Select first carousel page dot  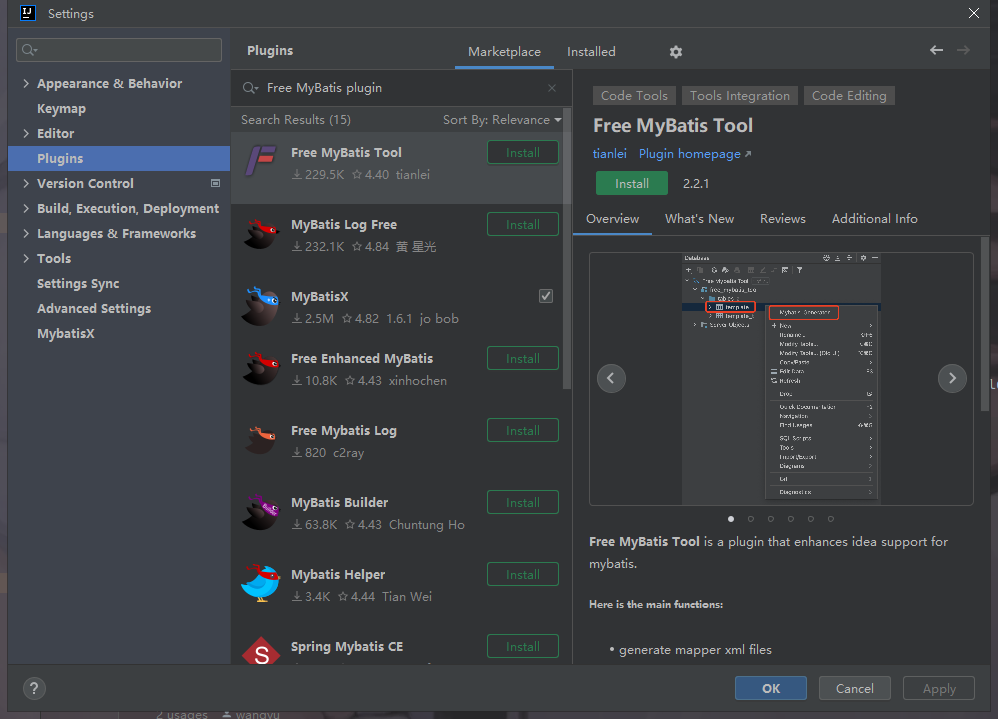[x=731, y=519]
